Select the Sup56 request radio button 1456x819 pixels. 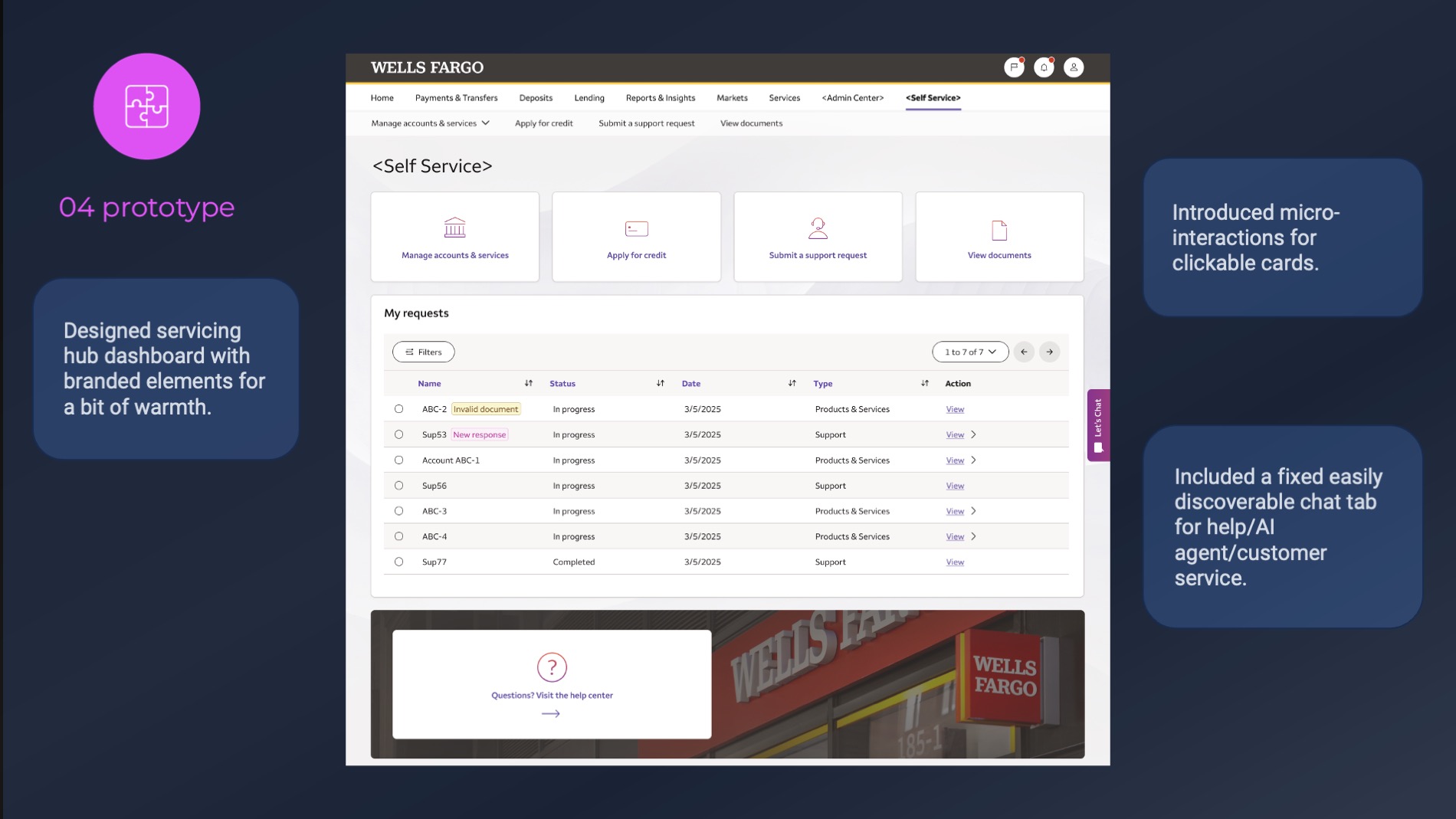[398, 486]
